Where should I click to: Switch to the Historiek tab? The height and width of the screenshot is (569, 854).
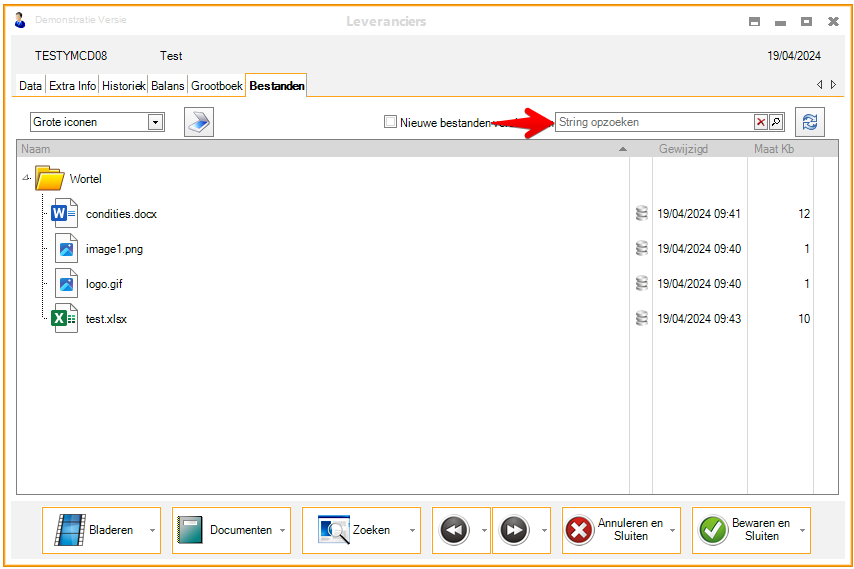click(124, 86)
